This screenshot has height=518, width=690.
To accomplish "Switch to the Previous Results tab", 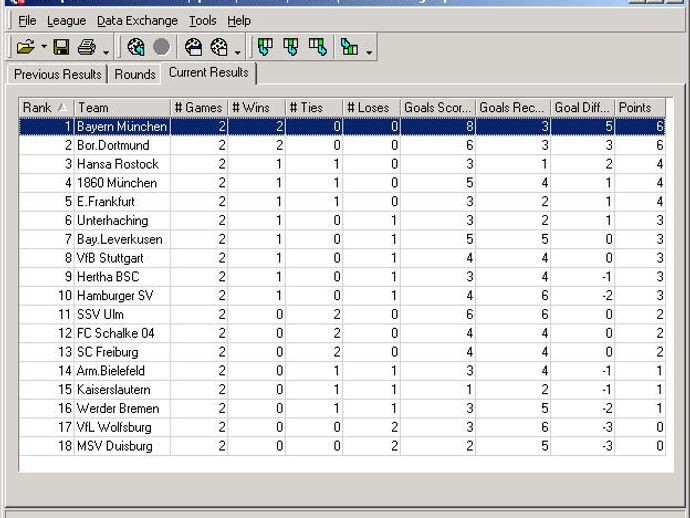I will pos(58,74).
